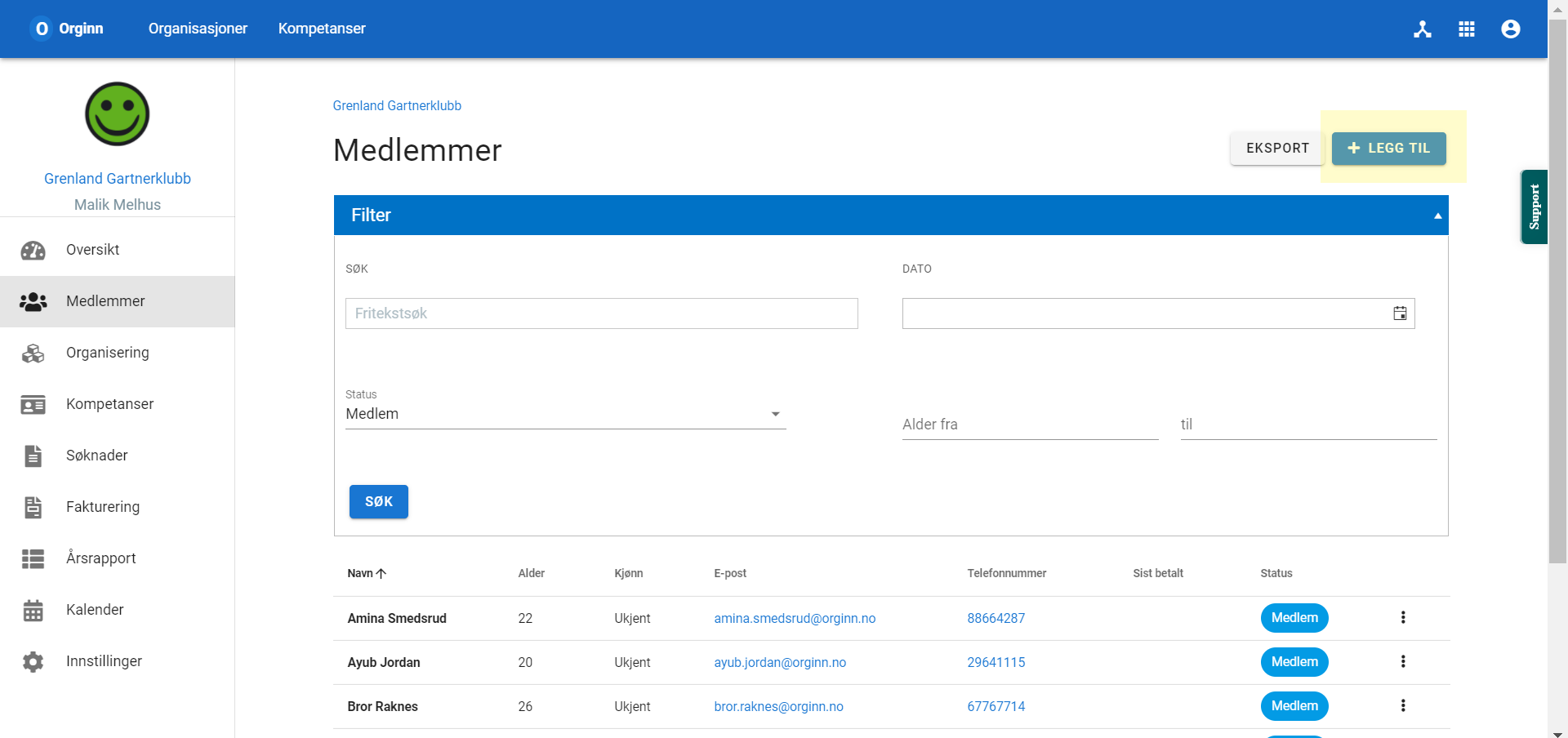The width and height of the screenshot is (1568, 738).
Task: Focus the Alder fra field
Action: coord(1031,425)
